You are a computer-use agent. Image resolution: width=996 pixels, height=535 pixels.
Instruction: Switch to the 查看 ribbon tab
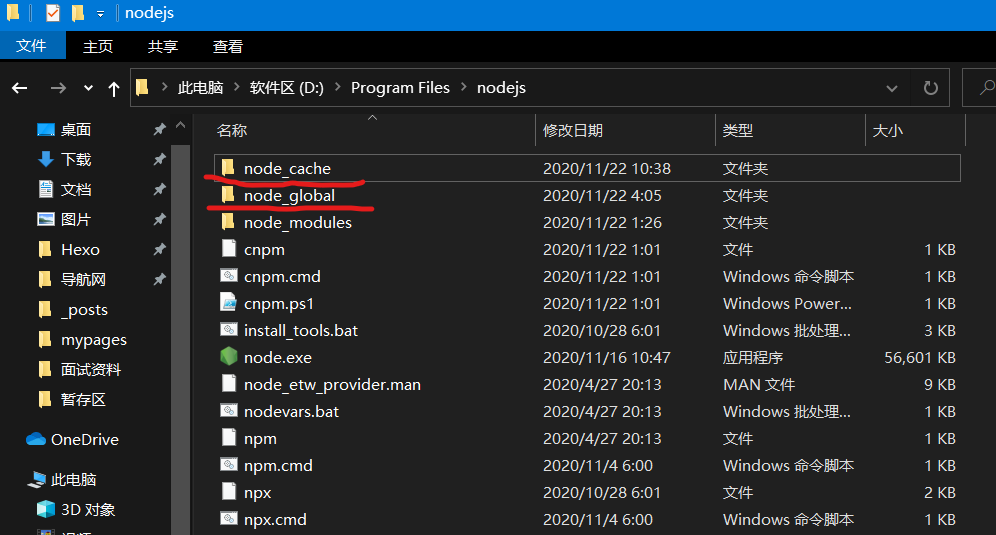click(x=228, y=46)
